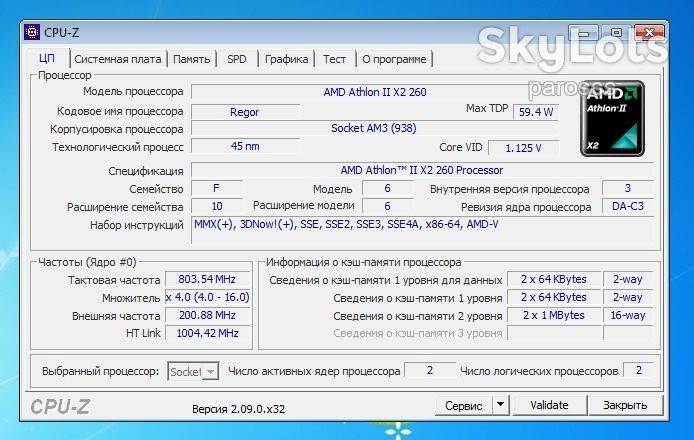
Task: Click the AMD Athlon II X2 logo
Action: [613, 119]
